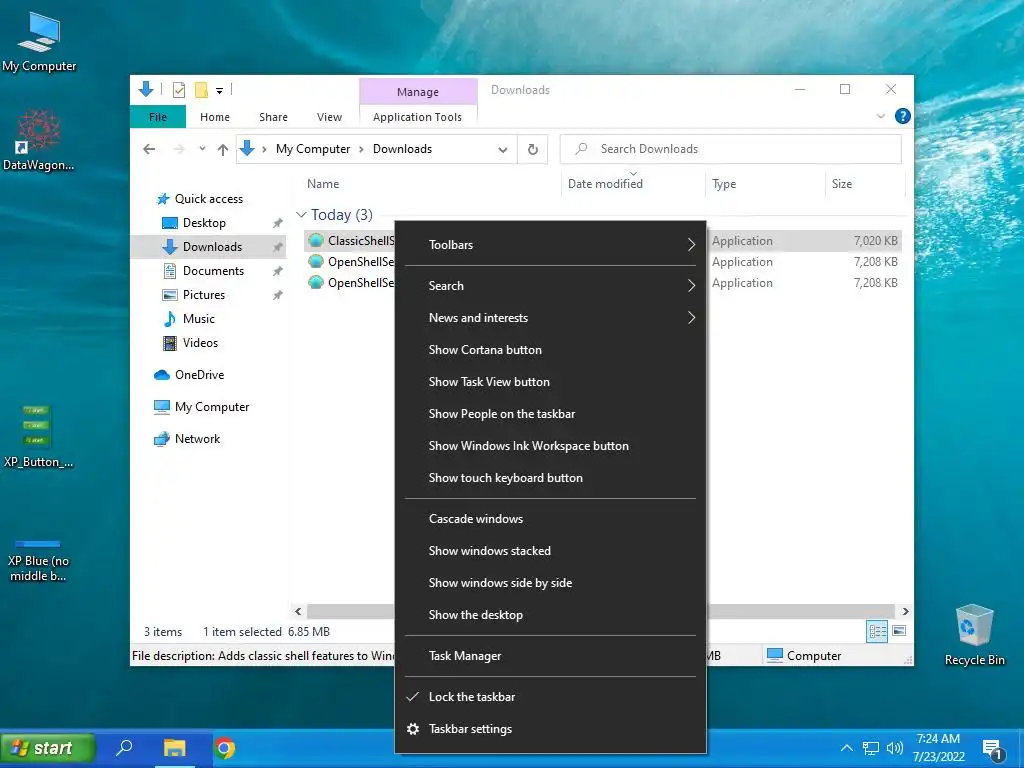Open taskbar search magnifier icon

point(124,748)
